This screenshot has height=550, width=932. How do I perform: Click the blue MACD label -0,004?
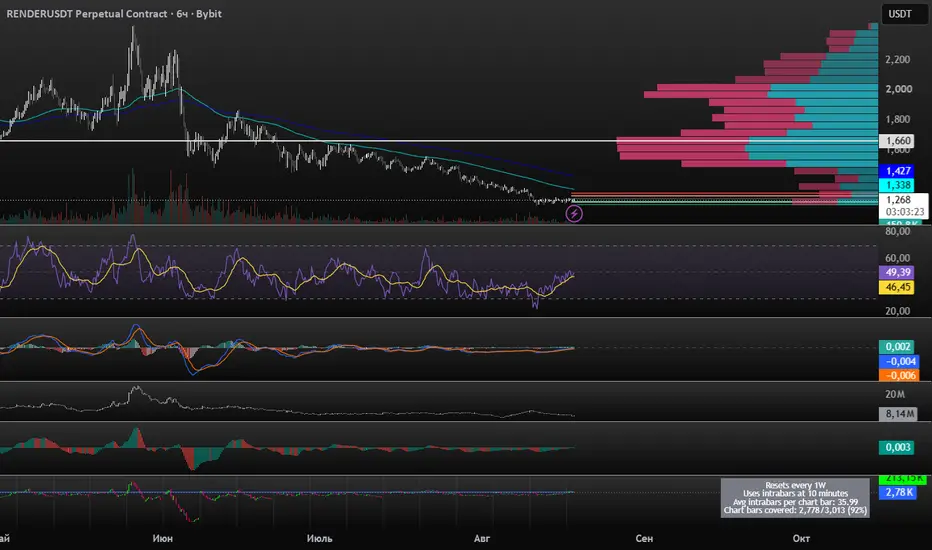pos(899,362)
